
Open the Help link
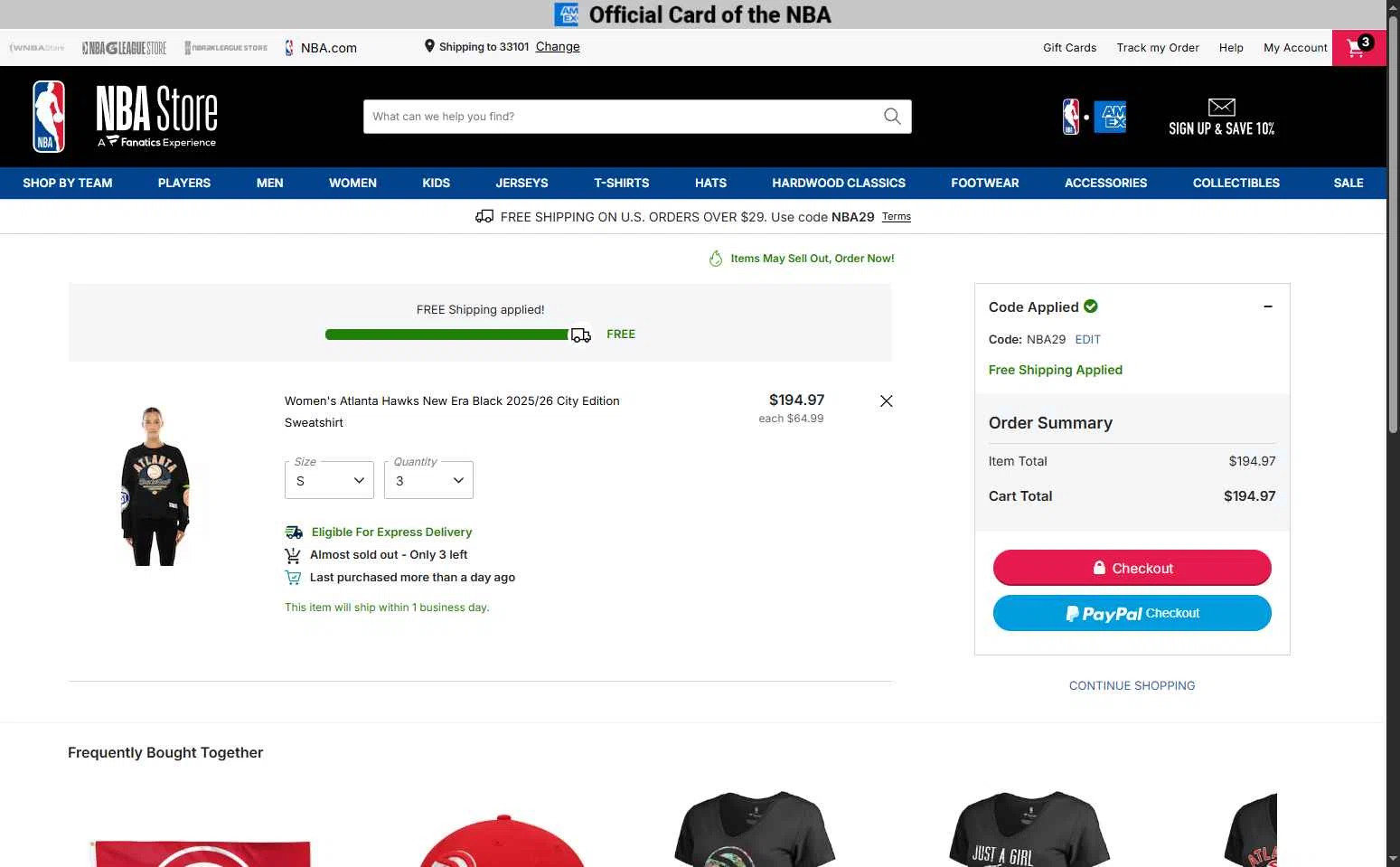1231,48
